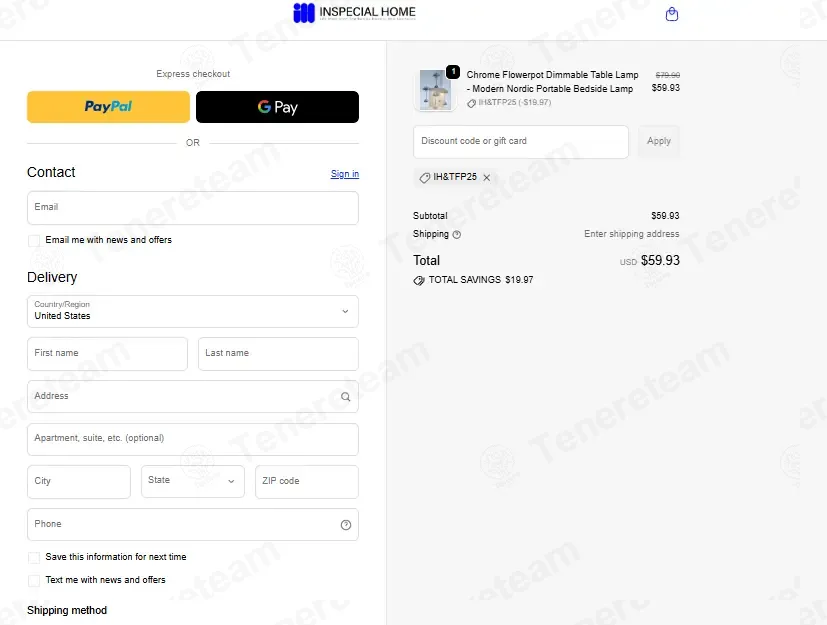
Task: Pay with the Google Pay button
Action: tap(277, 107)
